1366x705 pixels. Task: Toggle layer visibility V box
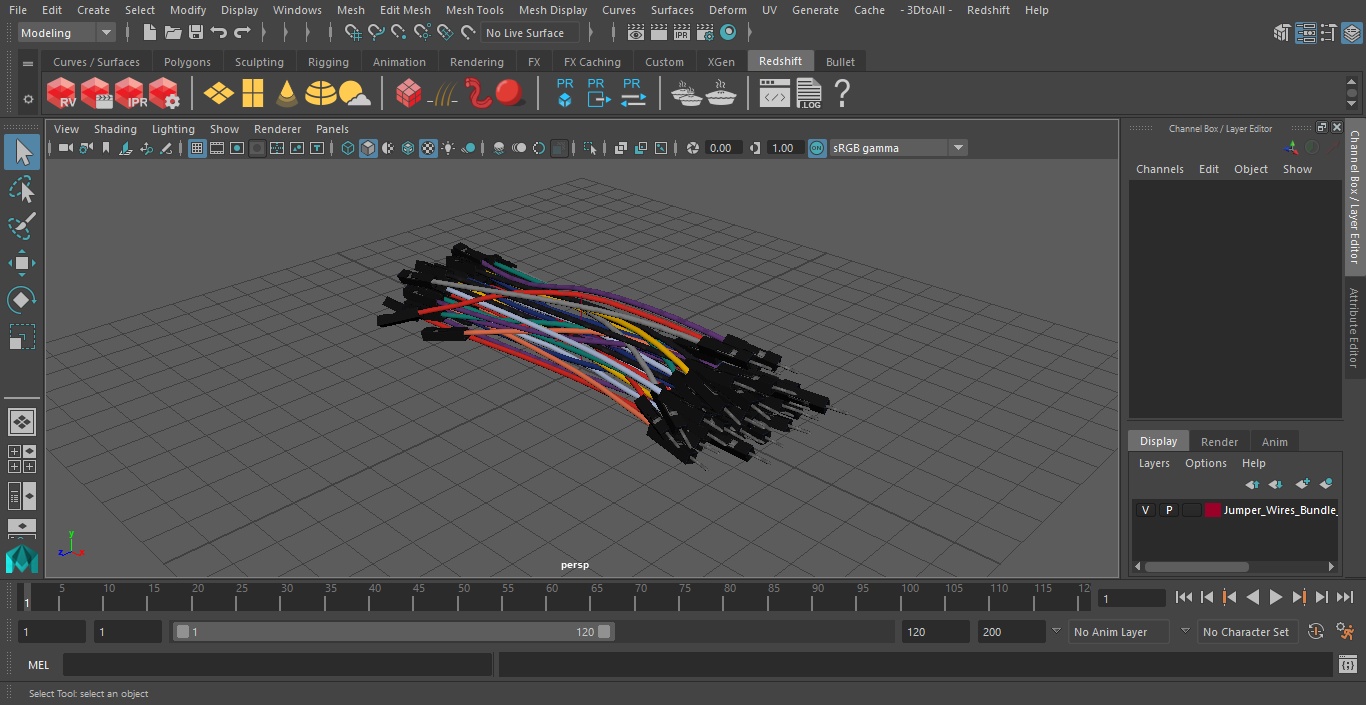point(1145,510)
